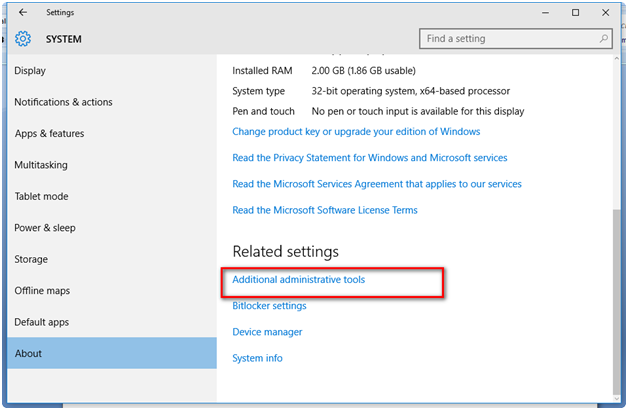The height and width of the screenshot is (410, 628).
Task: Click the search magnifier icon
Action: (604, 39)
